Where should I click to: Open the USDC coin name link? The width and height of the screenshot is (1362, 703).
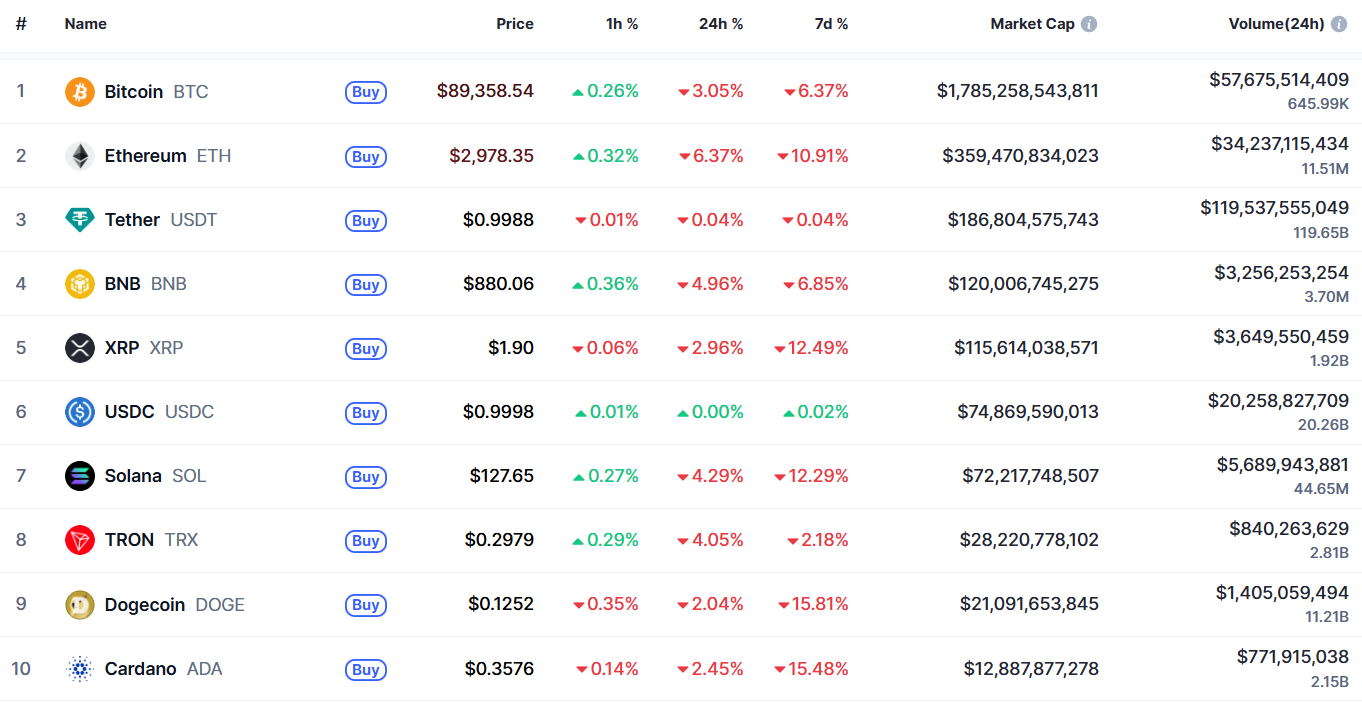(130, 412)
